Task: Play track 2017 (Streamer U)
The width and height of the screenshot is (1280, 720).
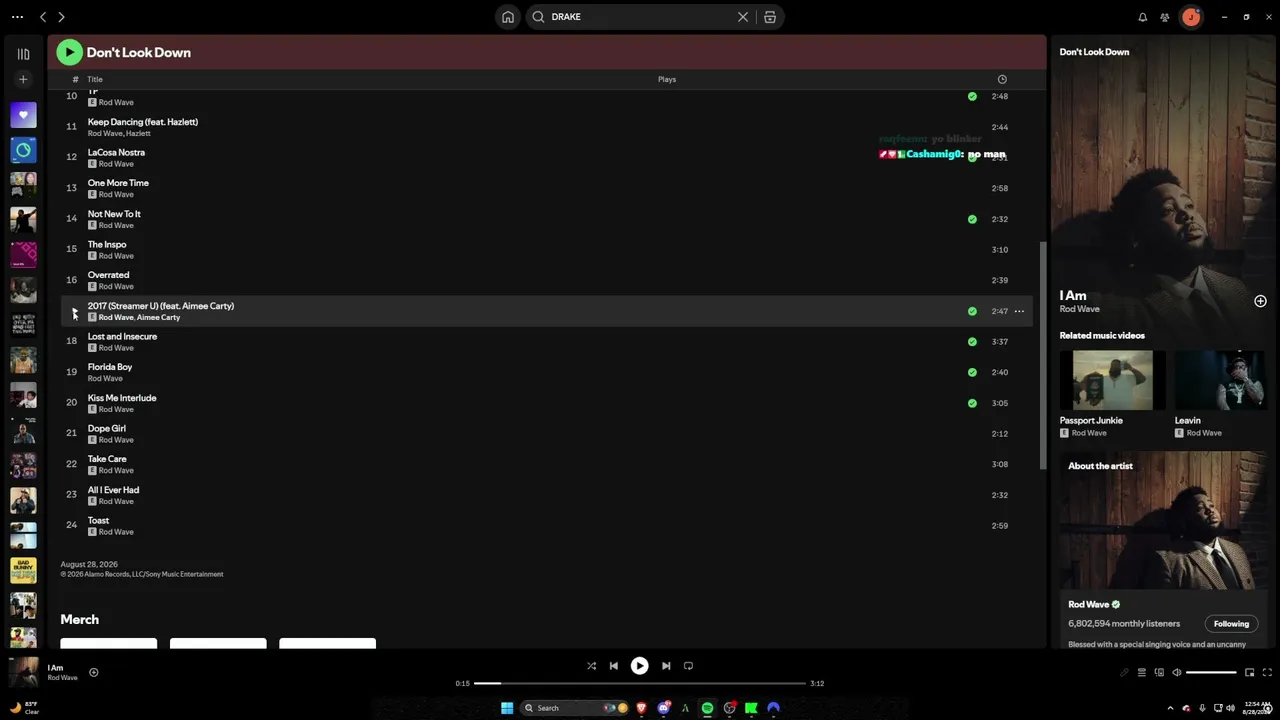Action: [73, 311]
